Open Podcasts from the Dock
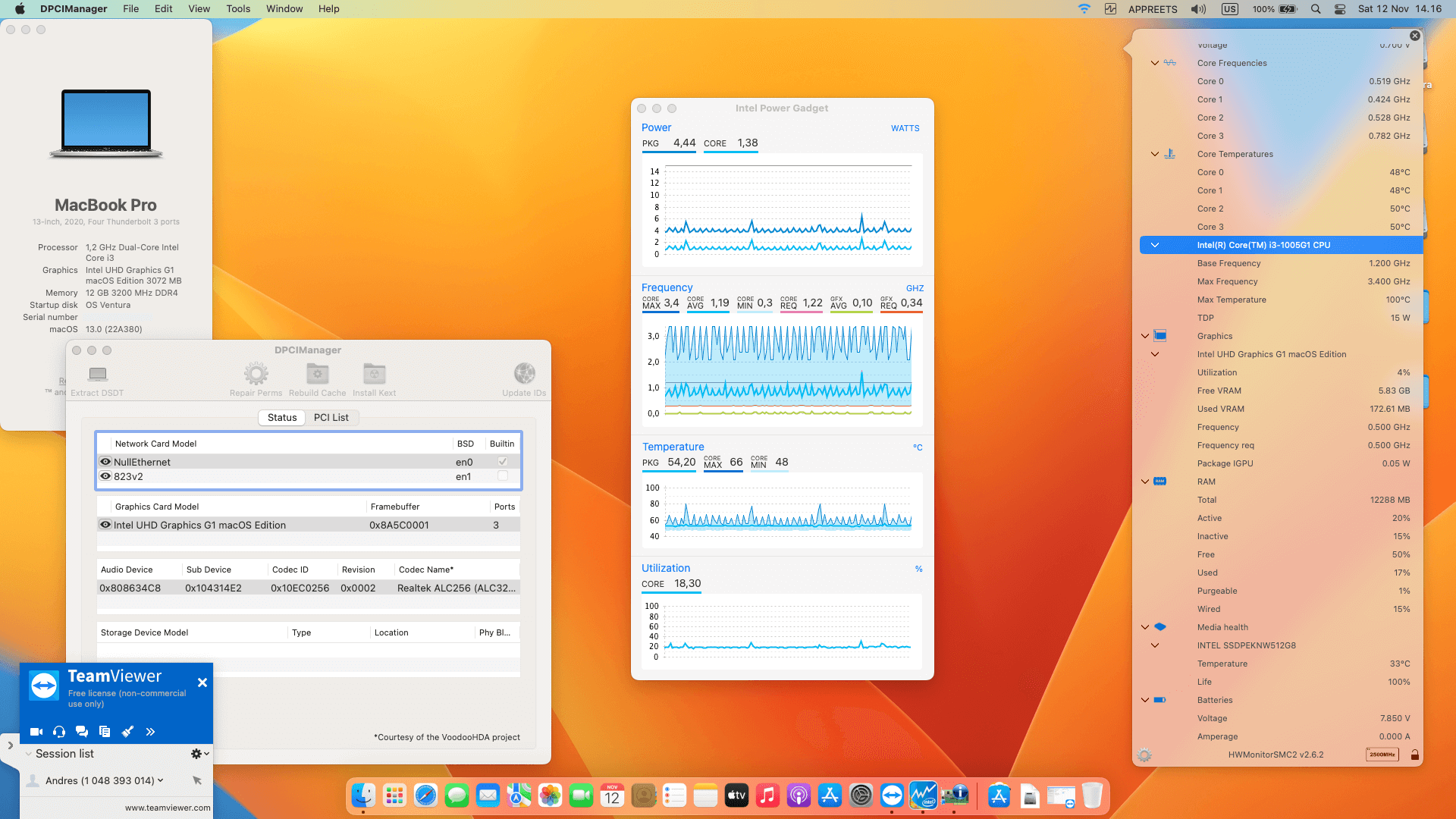 [799, 795]
